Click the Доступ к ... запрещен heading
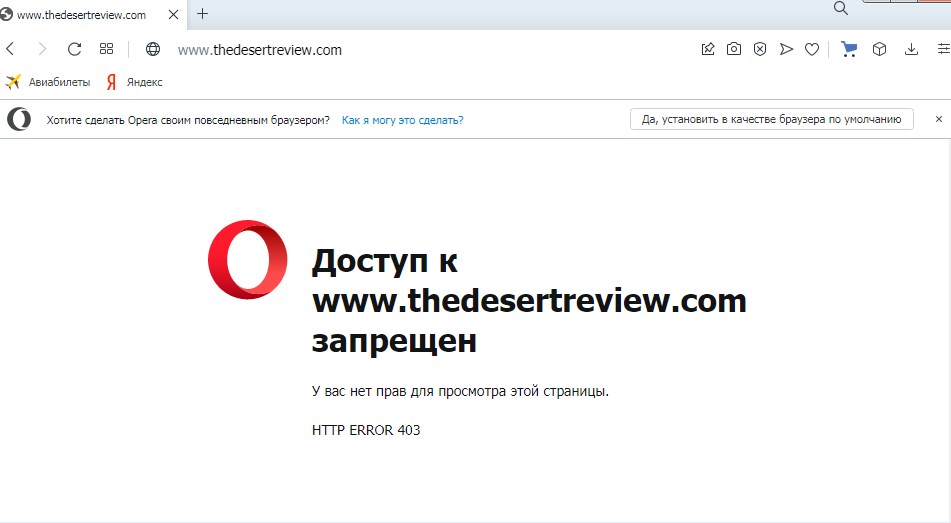951x523 pixels. pyautogui.click(x=529, y=301)
